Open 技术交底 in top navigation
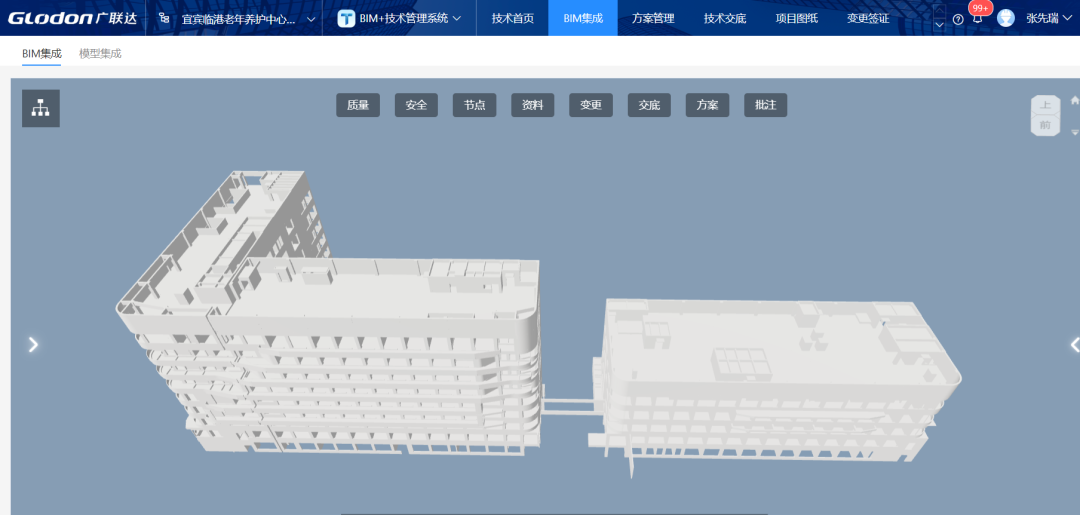 [x=725, y=19]
